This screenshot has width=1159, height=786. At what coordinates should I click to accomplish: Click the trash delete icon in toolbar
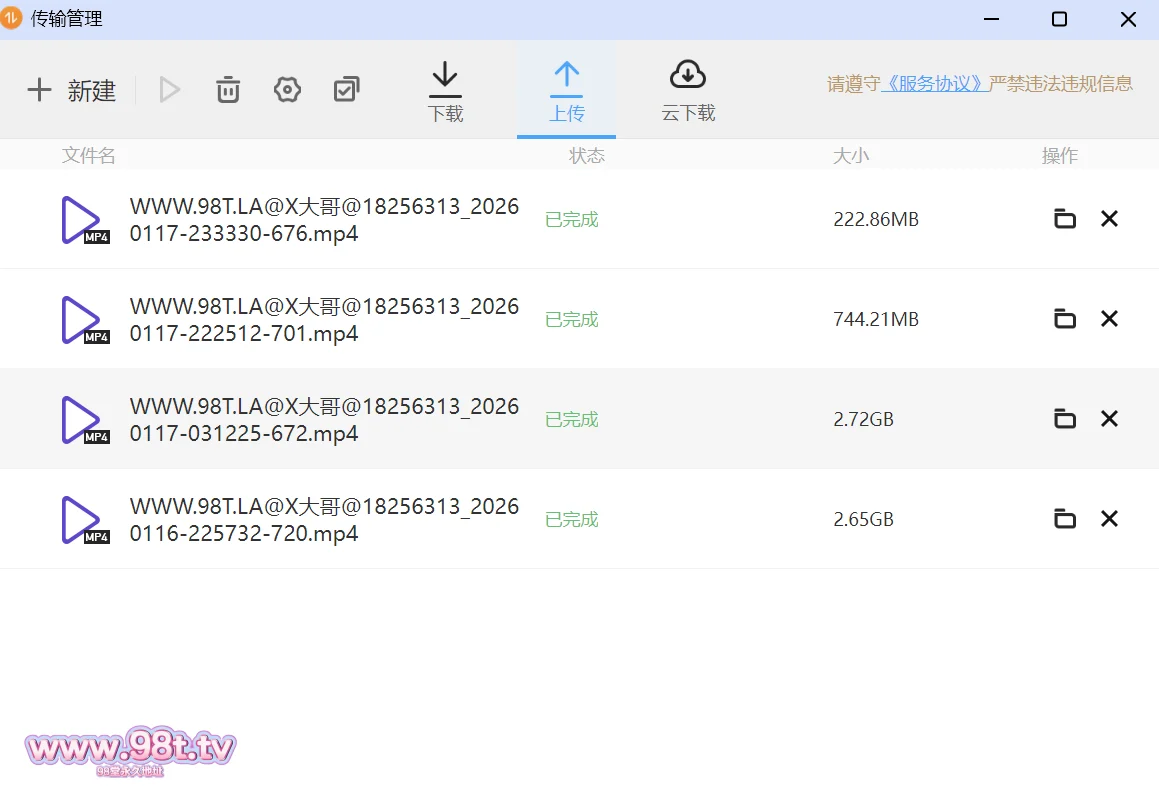pyautogui.click(x=228, y=90)
